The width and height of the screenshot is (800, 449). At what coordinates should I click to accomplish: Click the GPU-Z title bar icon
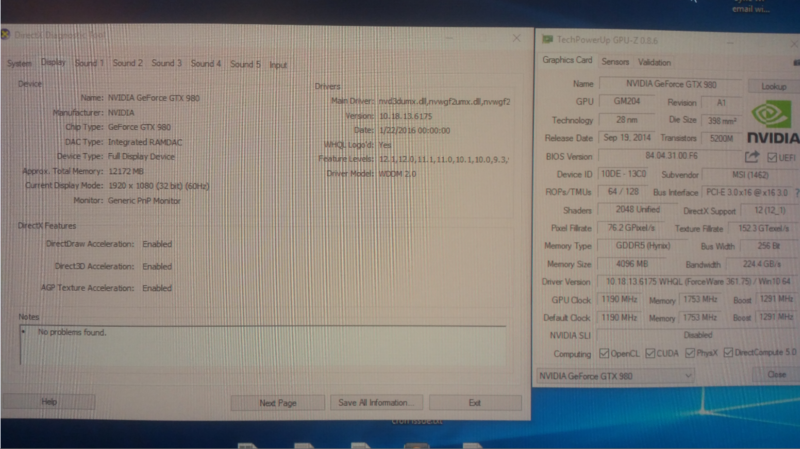click(547, 39)
